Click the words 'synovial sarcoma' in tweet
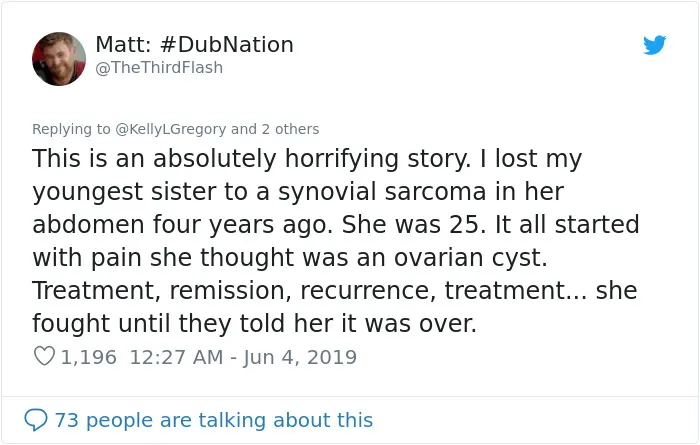The image size is (700, 445). (x=382, y=191)
